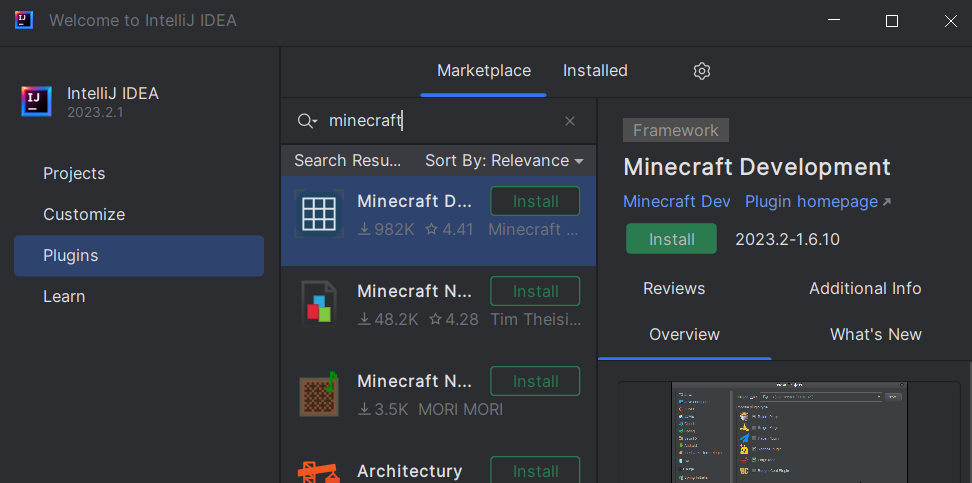Viewport: 972px width, 483px height.
Task: Maximize the IntelliJ welcome window
Action: 892,21
